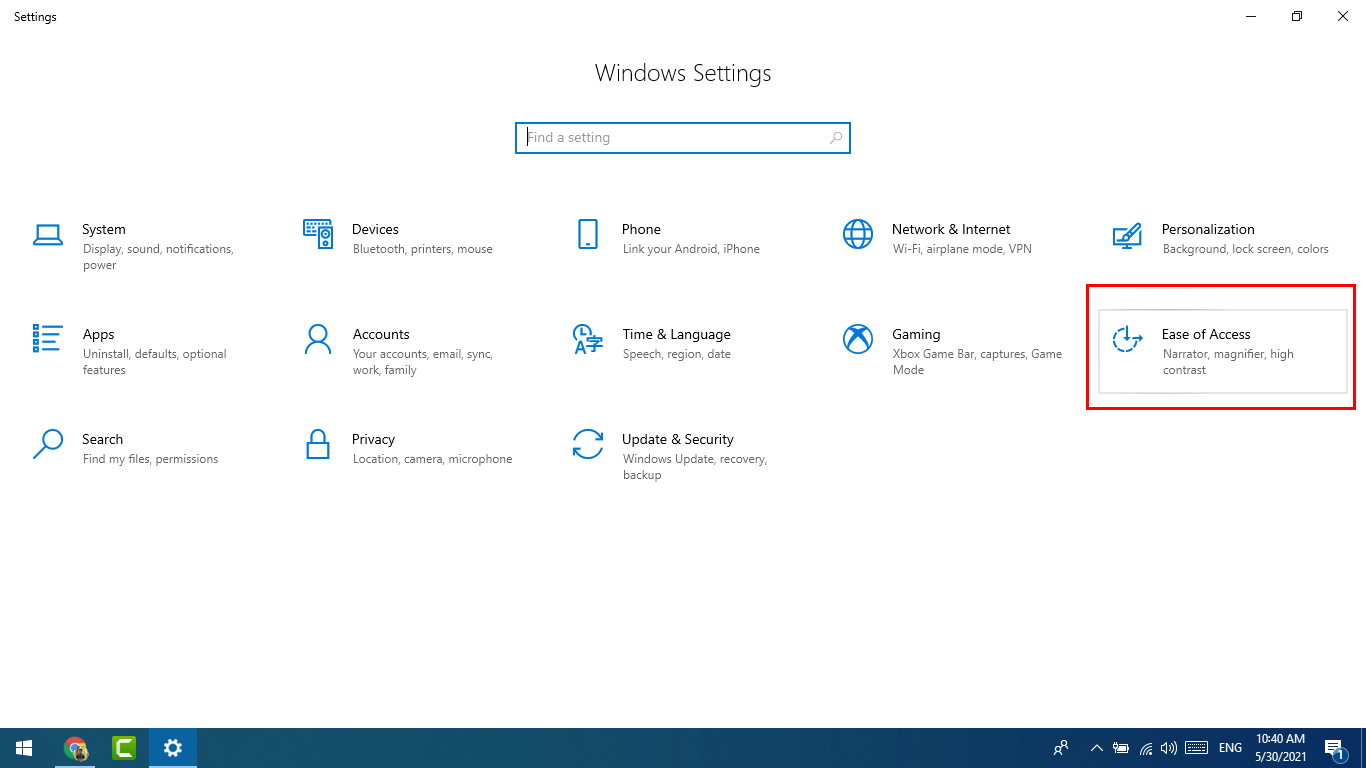Launch Camtasia from the taskbar
The image size is (1366, 768).
pyautogui.click(x=124, y=748)
